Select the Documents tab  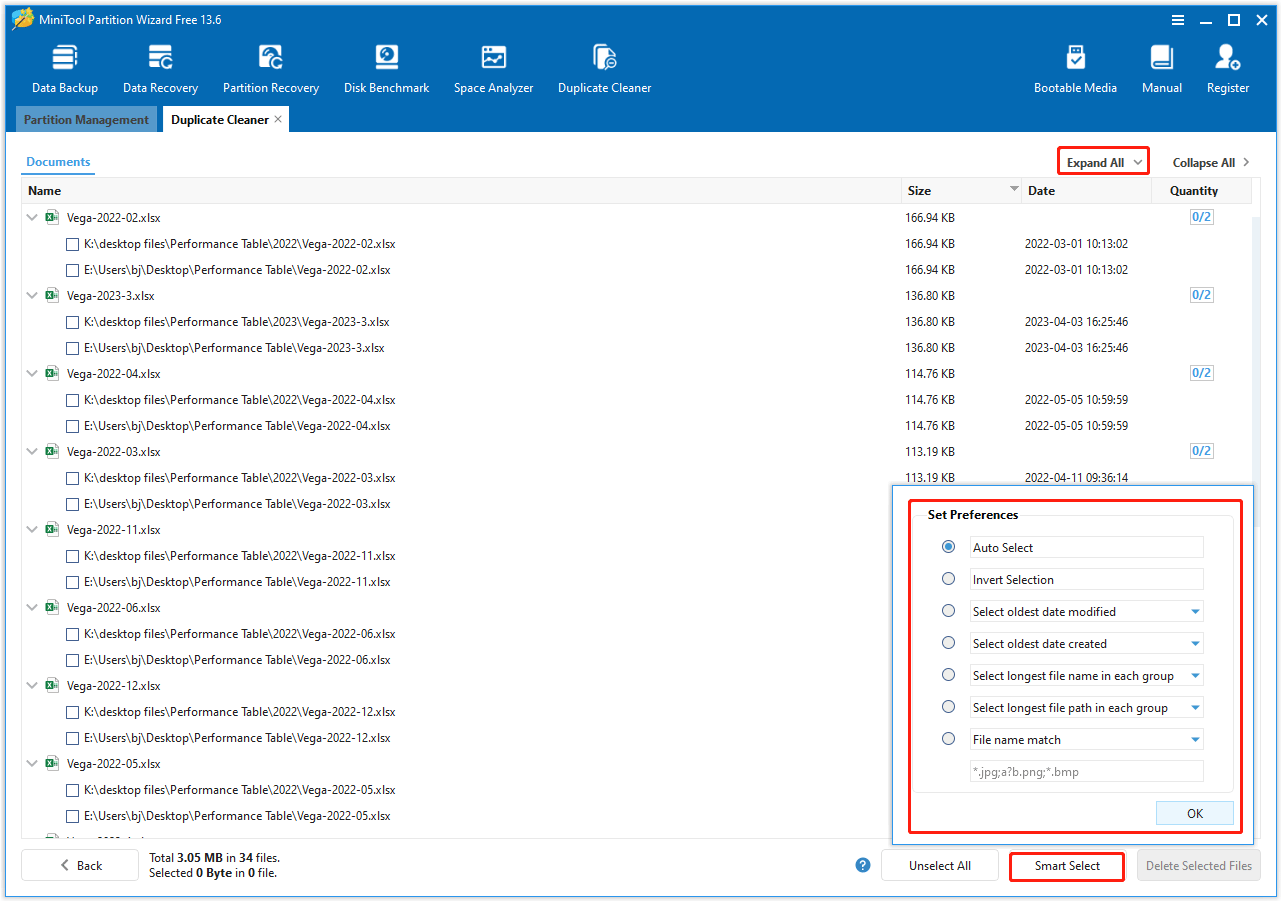click(57, 161)
